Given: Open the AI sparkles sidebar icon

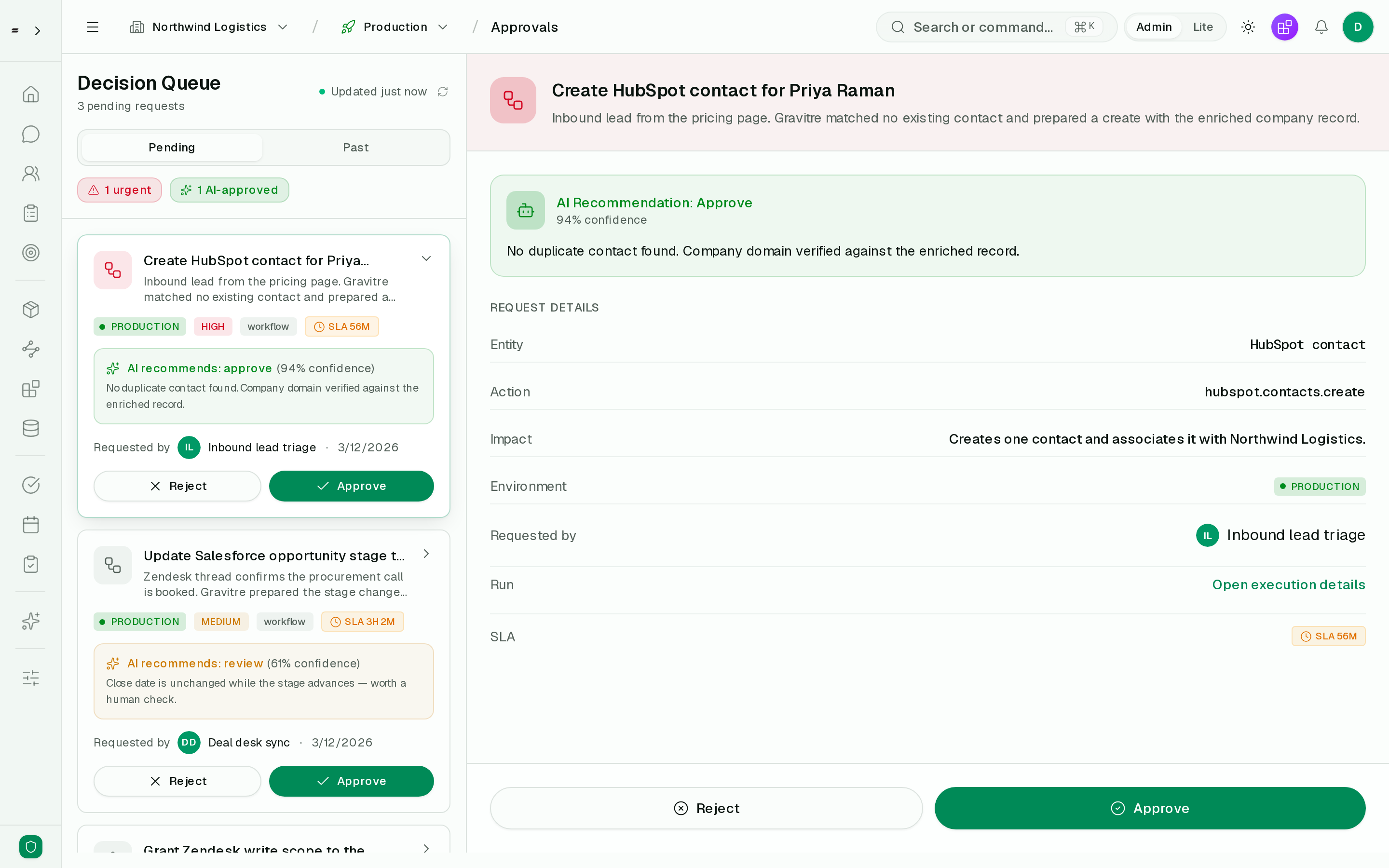Looking at the screenshot, I should [30, 621].
